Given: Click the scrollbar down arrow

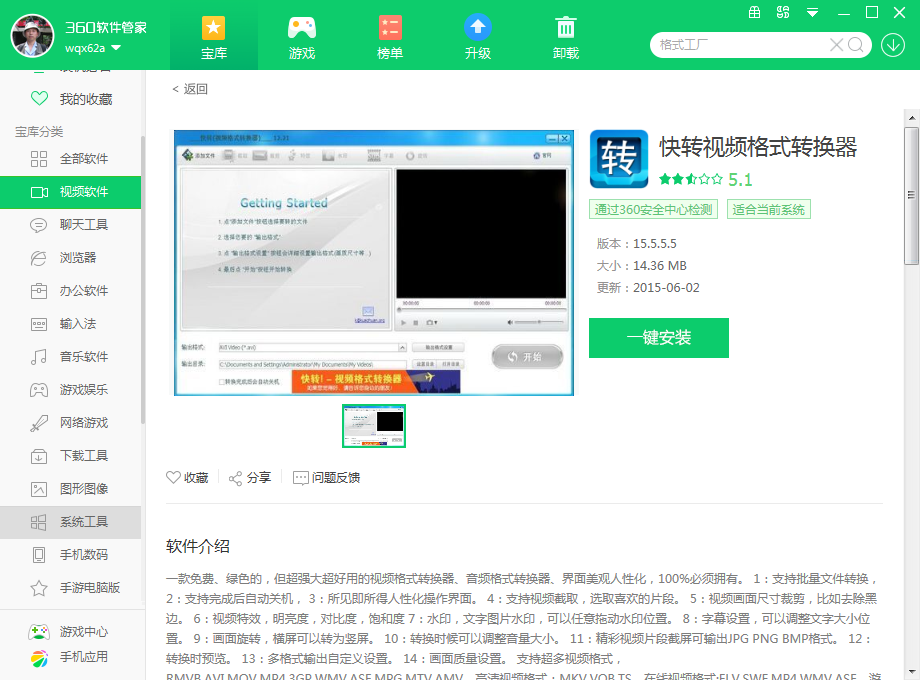Looking at the screenshot, I should [x=911, y=672].
